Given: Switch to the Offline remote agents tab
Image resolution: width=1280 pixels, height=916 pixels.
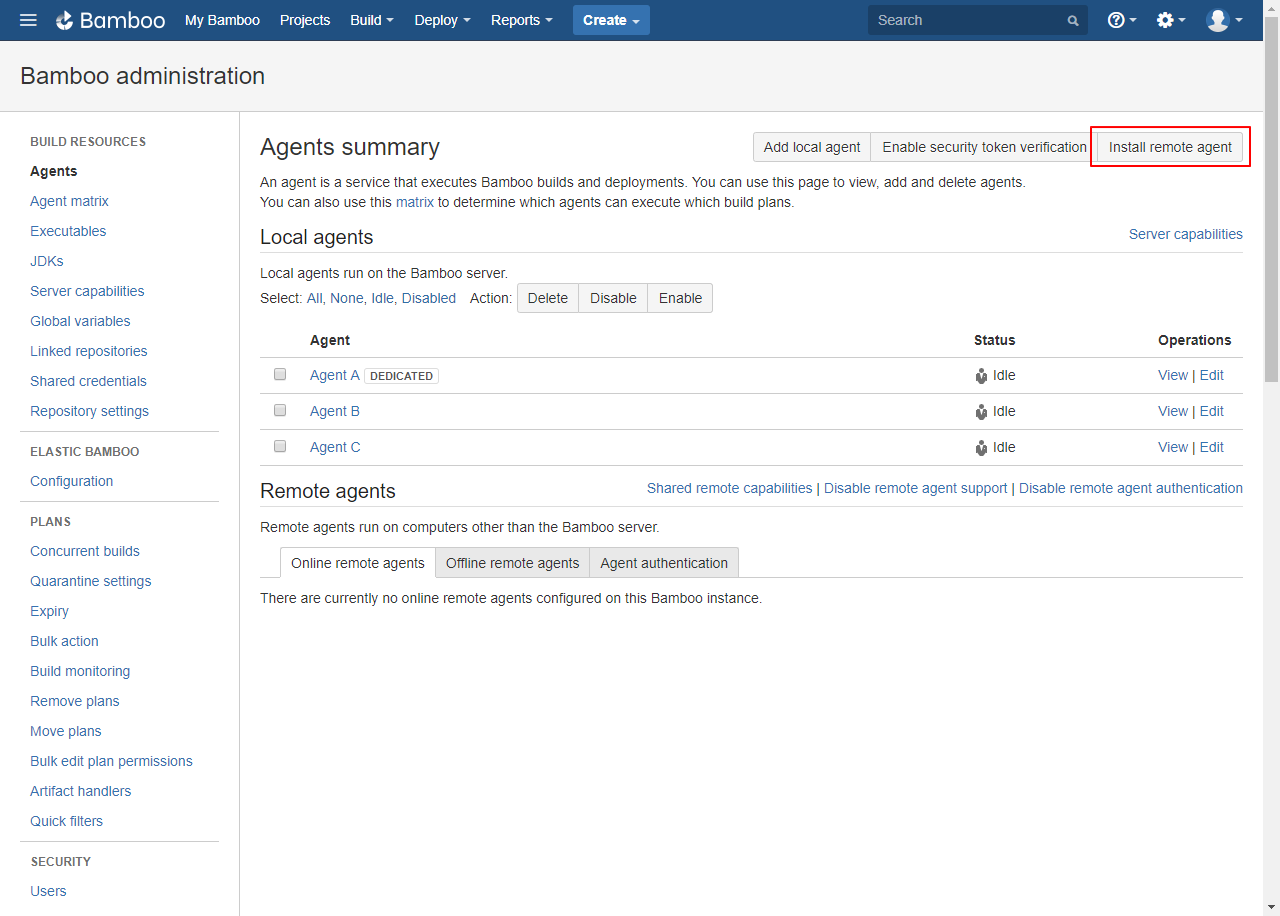Looking at the screenshot, I should [512, 563].
